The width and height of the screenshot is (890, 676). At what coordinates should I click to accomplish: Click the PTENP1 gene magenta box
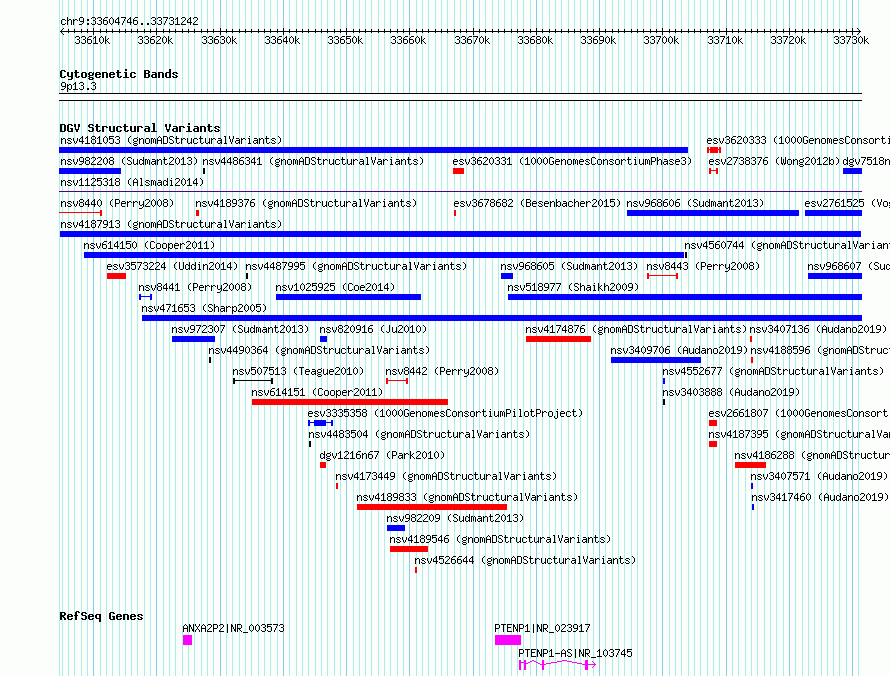pos(508,640)
